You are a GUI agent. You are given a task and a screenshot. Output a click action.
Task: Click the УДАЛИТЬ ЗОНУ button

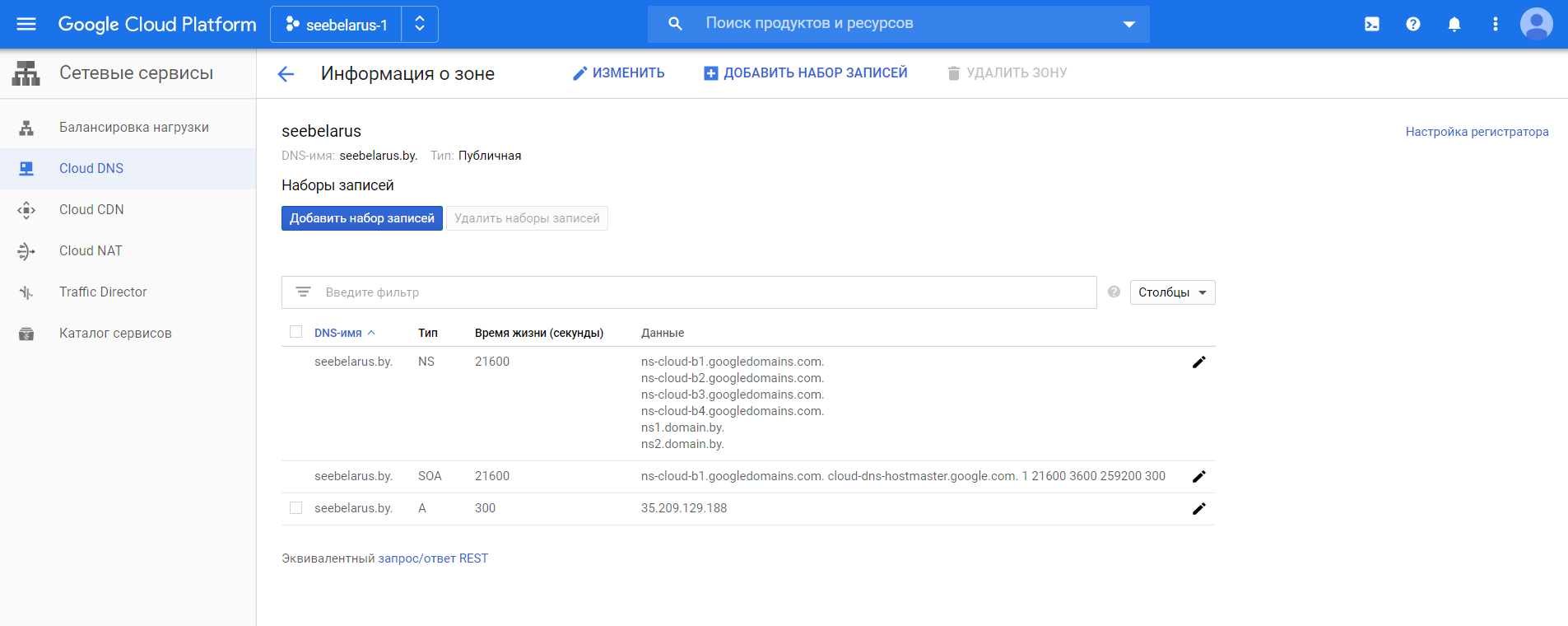pos(1007,73)
